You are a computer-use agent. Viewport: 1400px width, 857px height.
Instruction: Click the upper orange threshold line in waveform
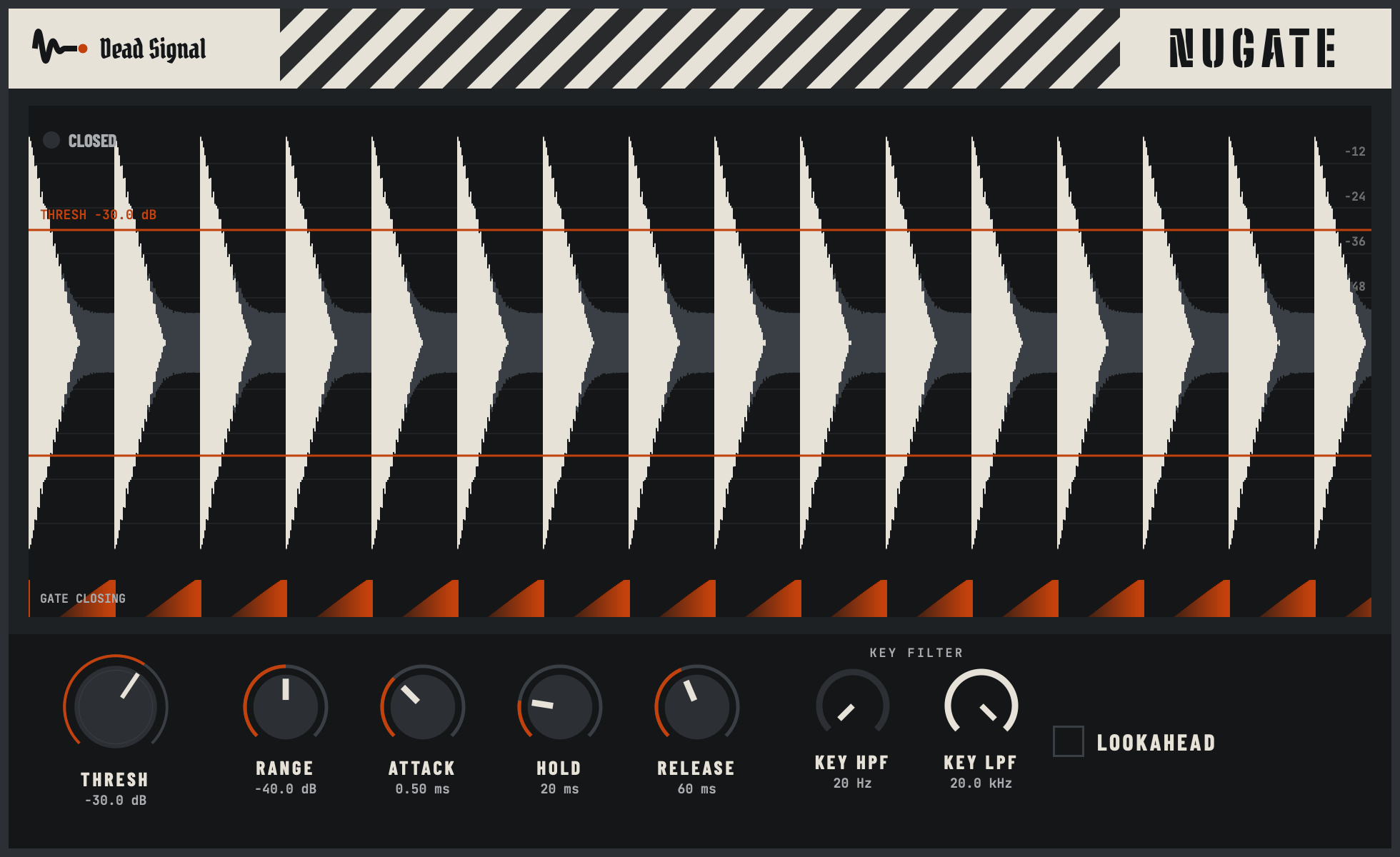[700, 230]
